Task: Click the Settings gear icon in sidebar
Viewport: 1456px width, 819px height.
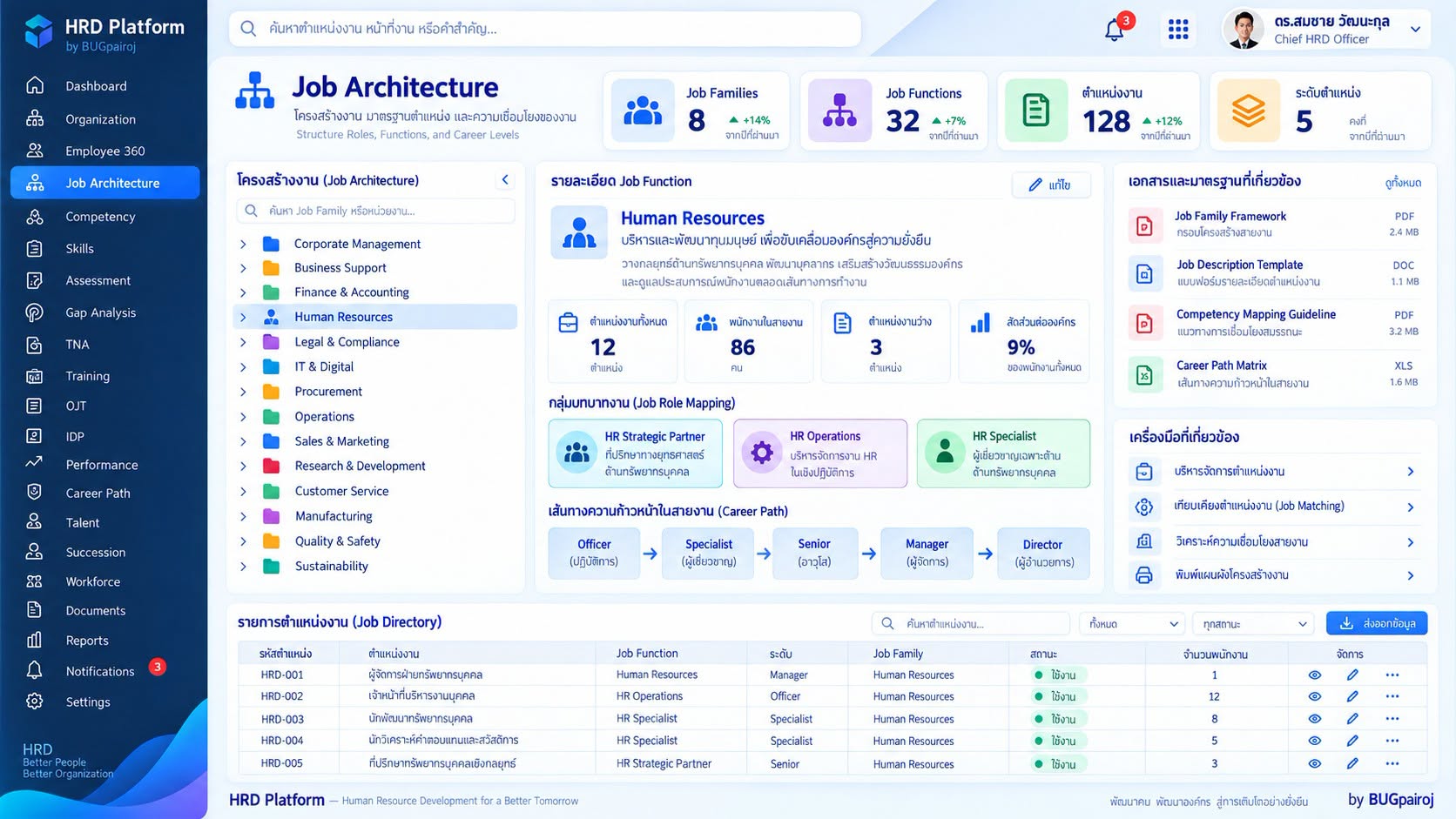Action: click(x=35, y=702)
